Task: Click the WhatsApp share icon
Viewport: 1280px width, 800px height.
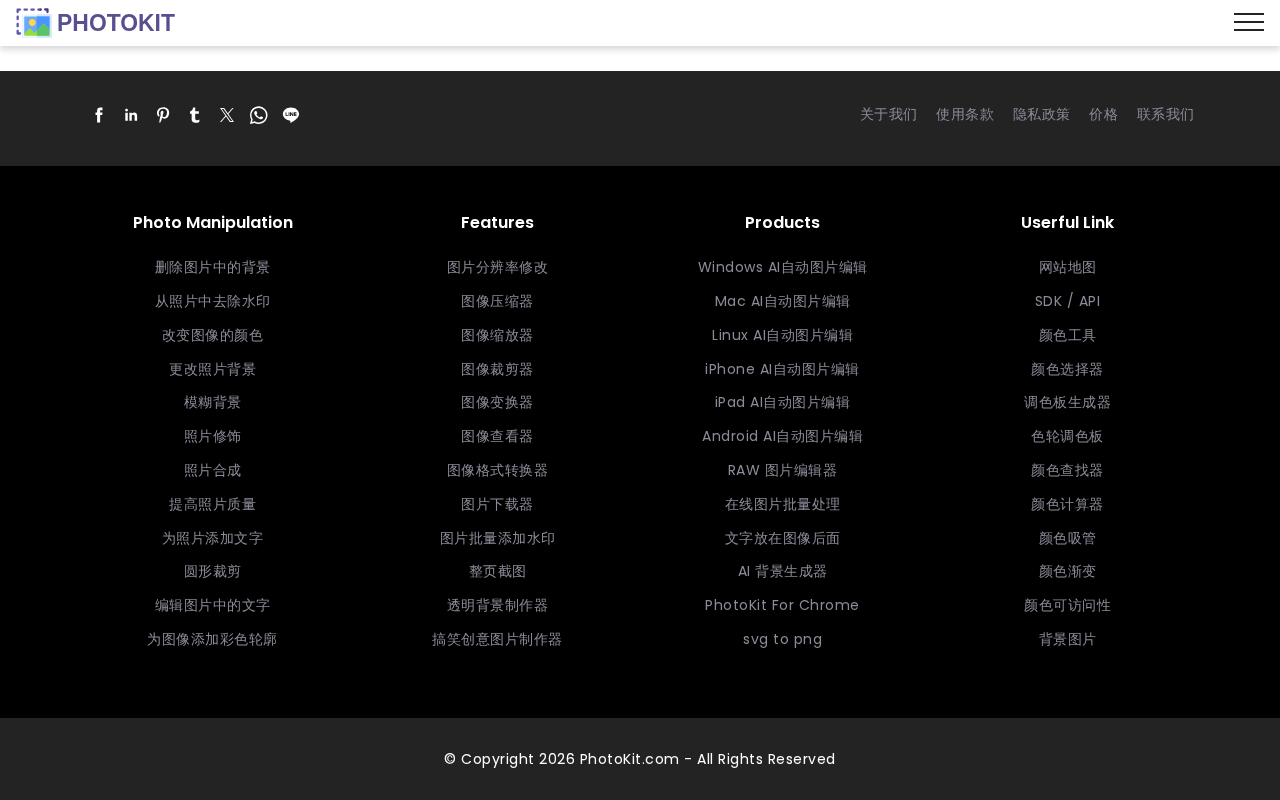Action: tap(259, 115)
